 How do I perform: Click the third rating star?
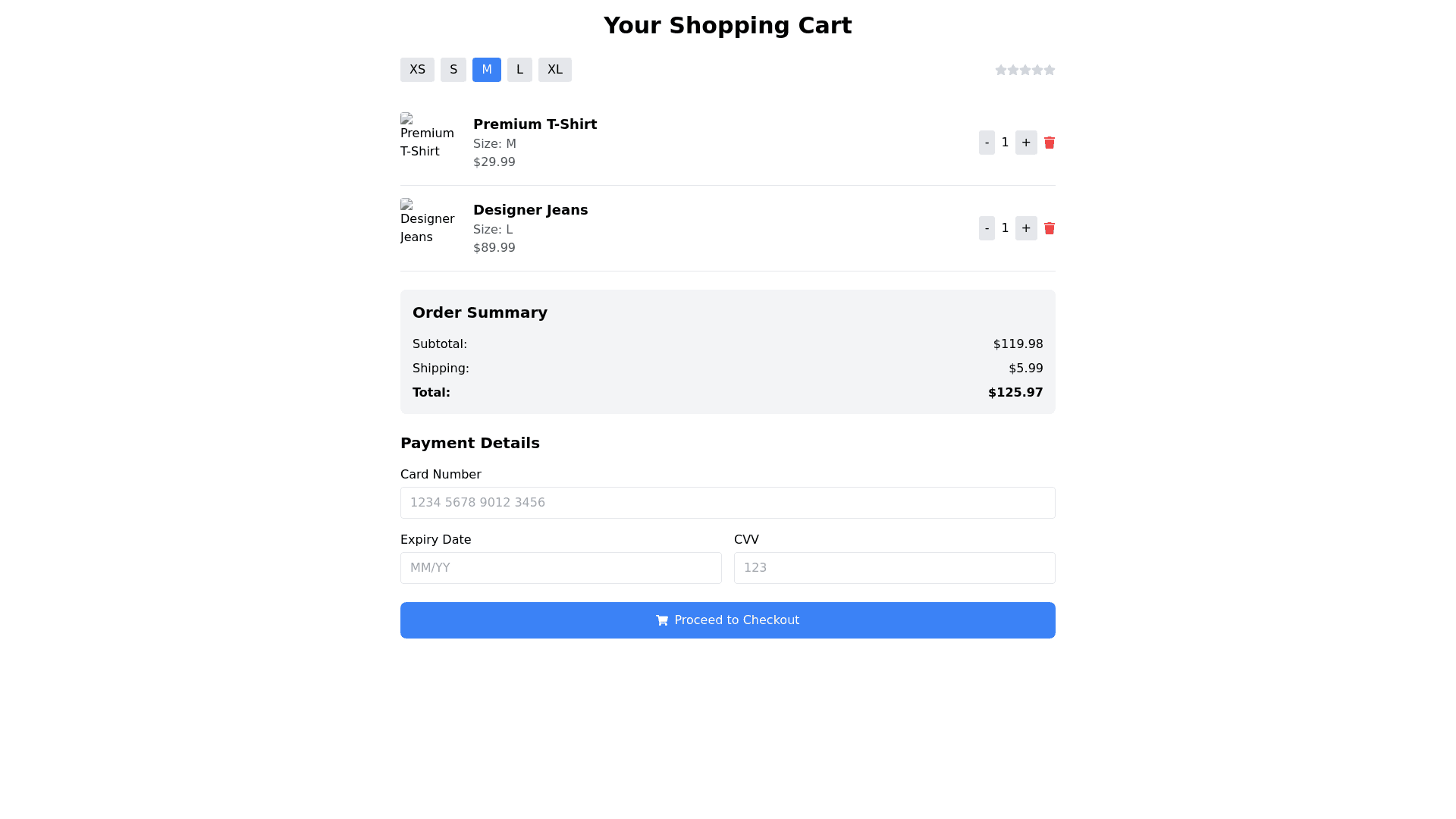pos(1025,70)
